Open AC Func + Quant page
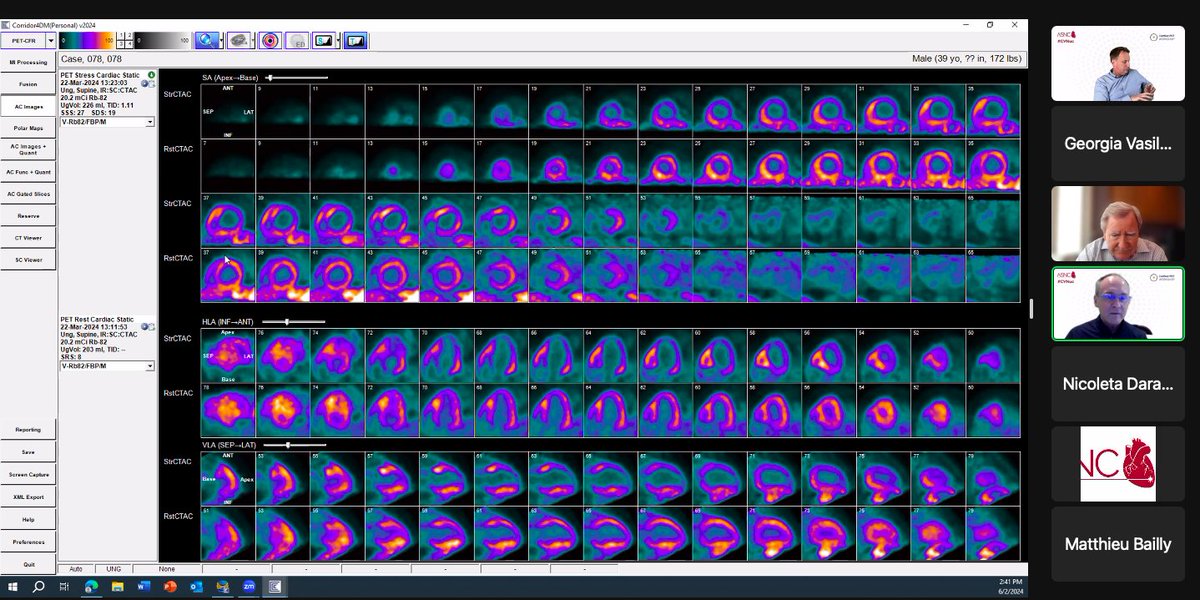The image size is (1200, 600). click(x=28, y=172)
